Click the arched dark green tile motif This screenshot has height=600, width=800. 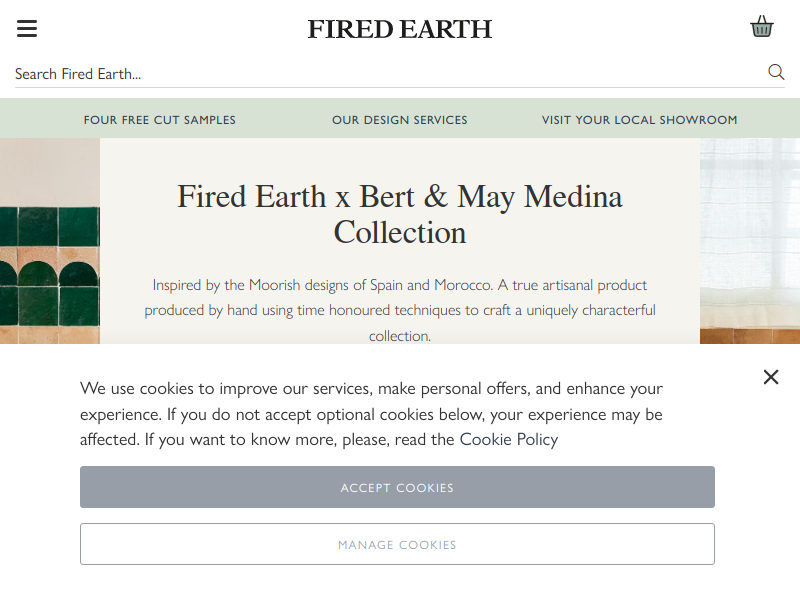coord(78,274)
